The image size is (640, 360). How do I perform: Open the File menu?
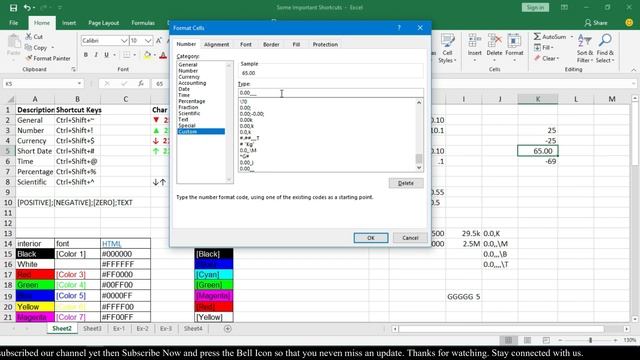(x=13, y=23)
